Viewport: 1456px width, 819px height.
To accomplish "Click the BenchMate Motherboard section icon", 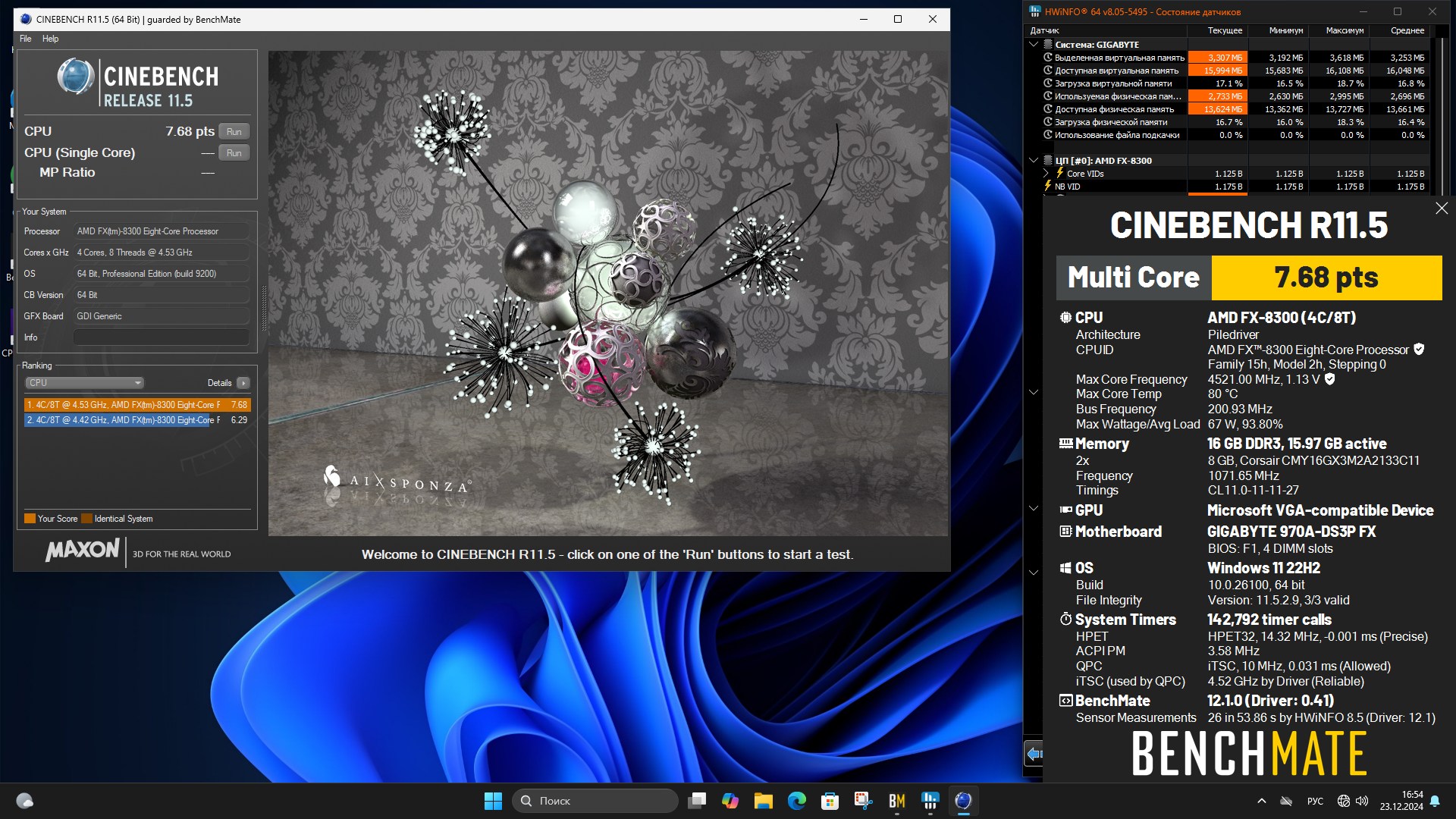I will (x=1065, y=532).
